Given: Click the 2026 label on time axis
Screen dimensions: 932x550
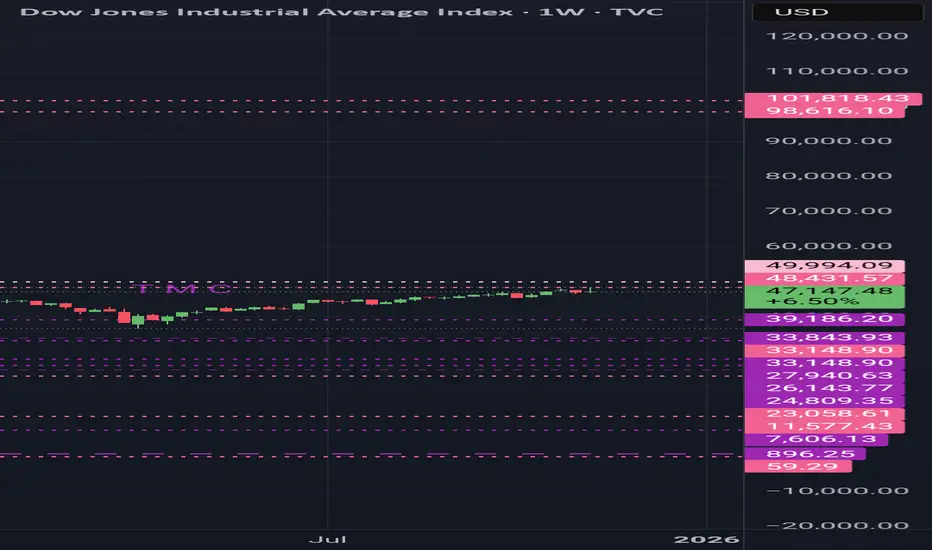Looking at the screenshot, I should [706, 540].
